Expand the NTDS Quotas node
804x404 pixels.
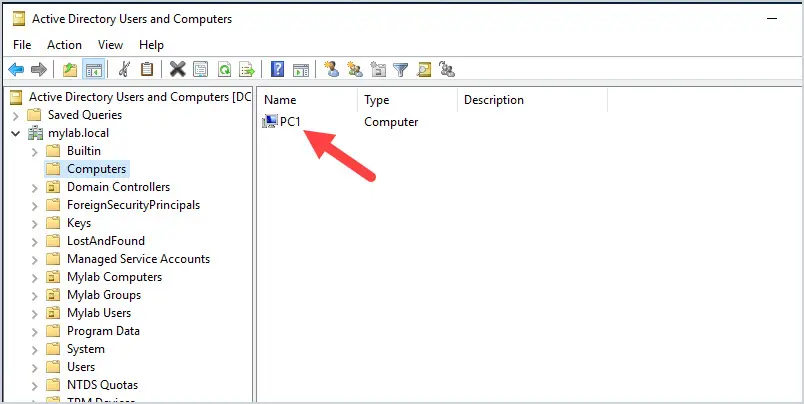tap(34, 385)
